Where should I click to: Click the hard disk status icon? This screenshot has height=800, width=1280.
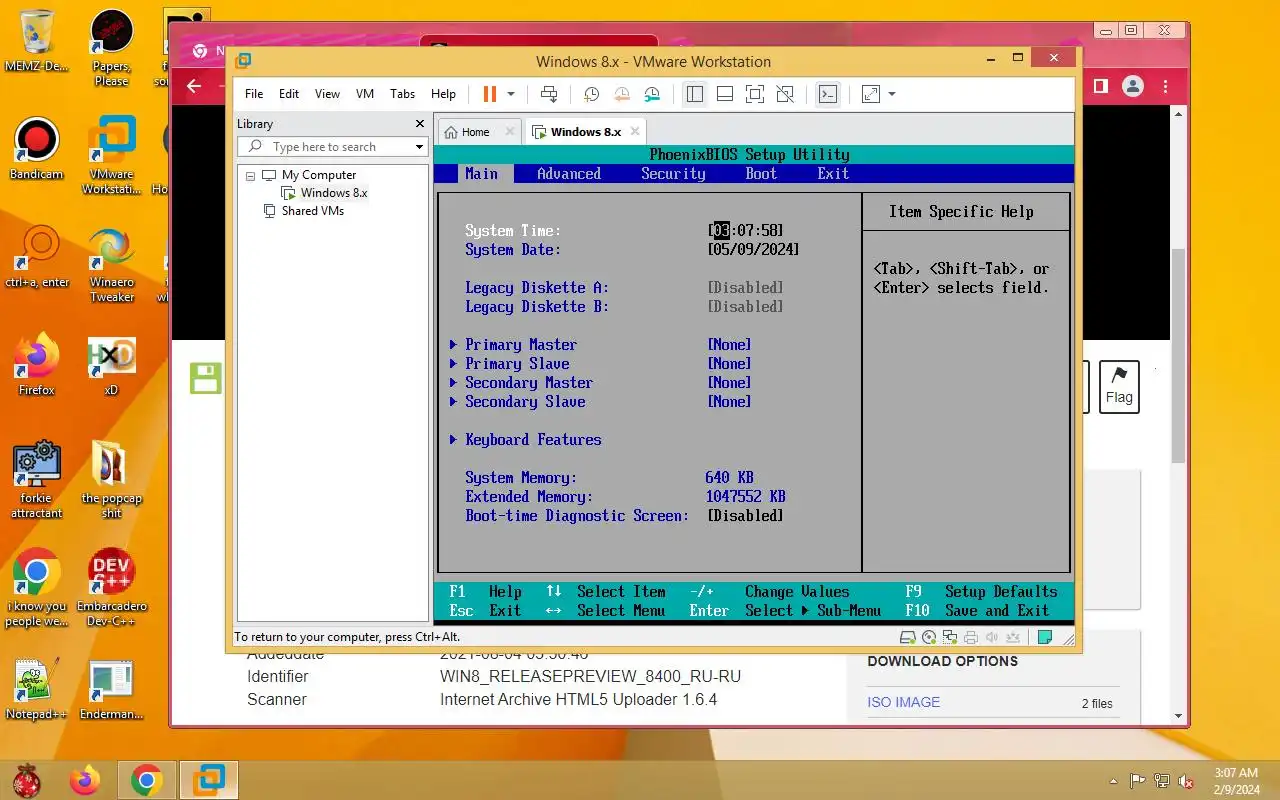908,637
